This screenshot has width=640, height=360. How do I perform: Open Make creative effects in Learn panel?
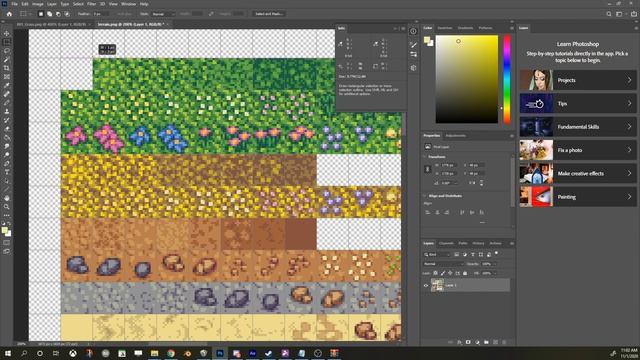pyautogui.click(x=578, y=173)
